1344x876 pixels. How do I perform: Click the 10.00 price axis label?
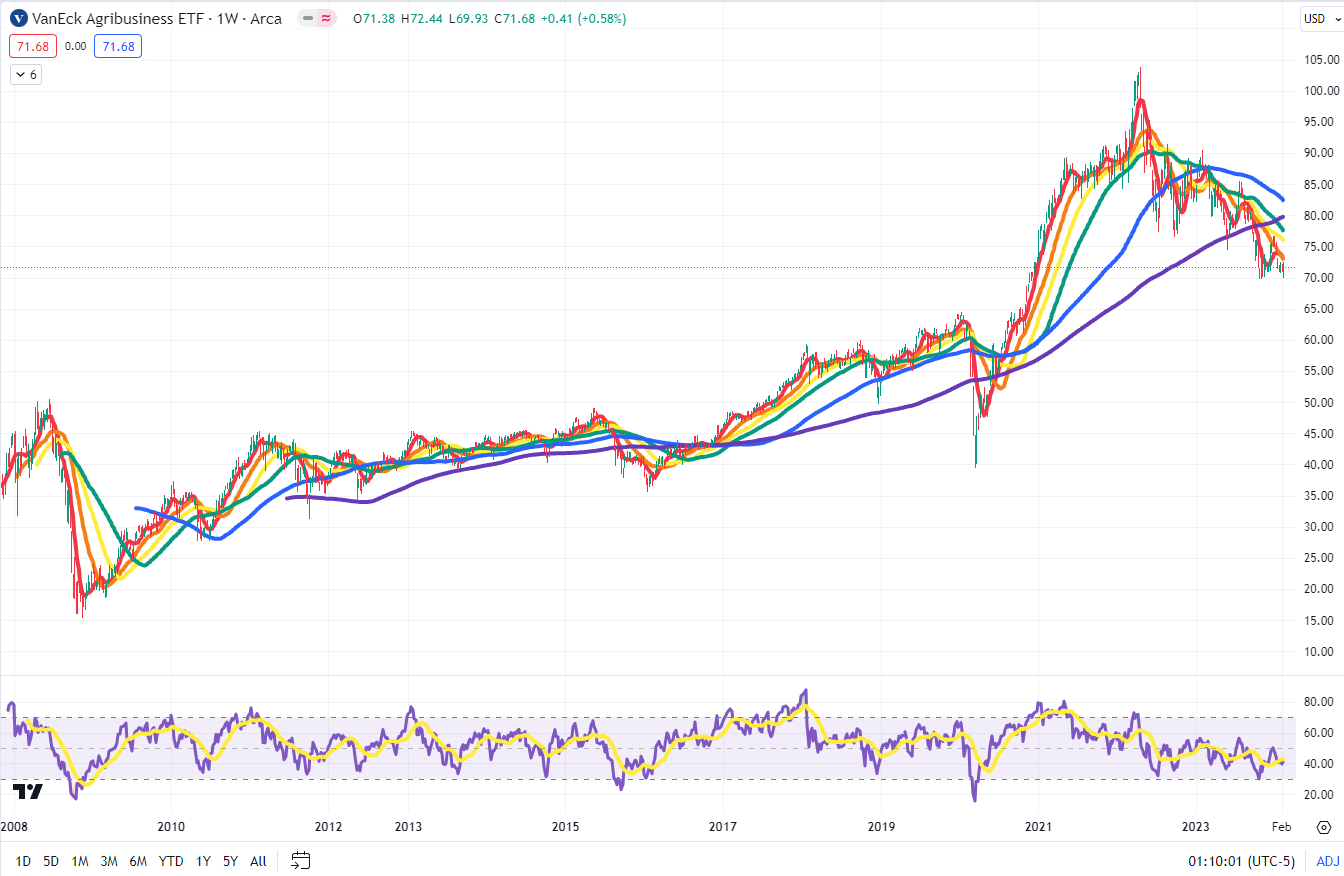pos(1319,651)
